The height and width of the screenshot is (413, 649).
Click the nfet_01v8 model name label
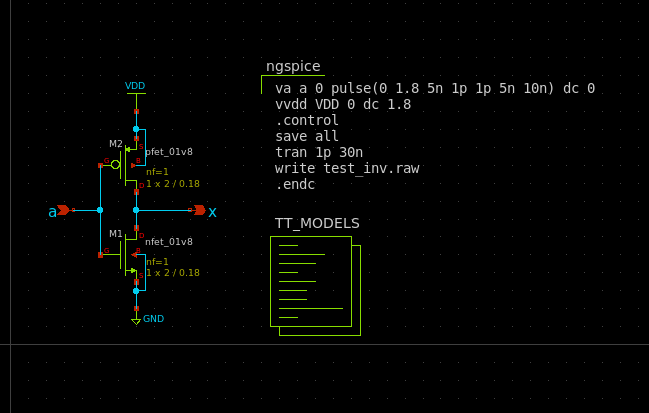(169, 242)
